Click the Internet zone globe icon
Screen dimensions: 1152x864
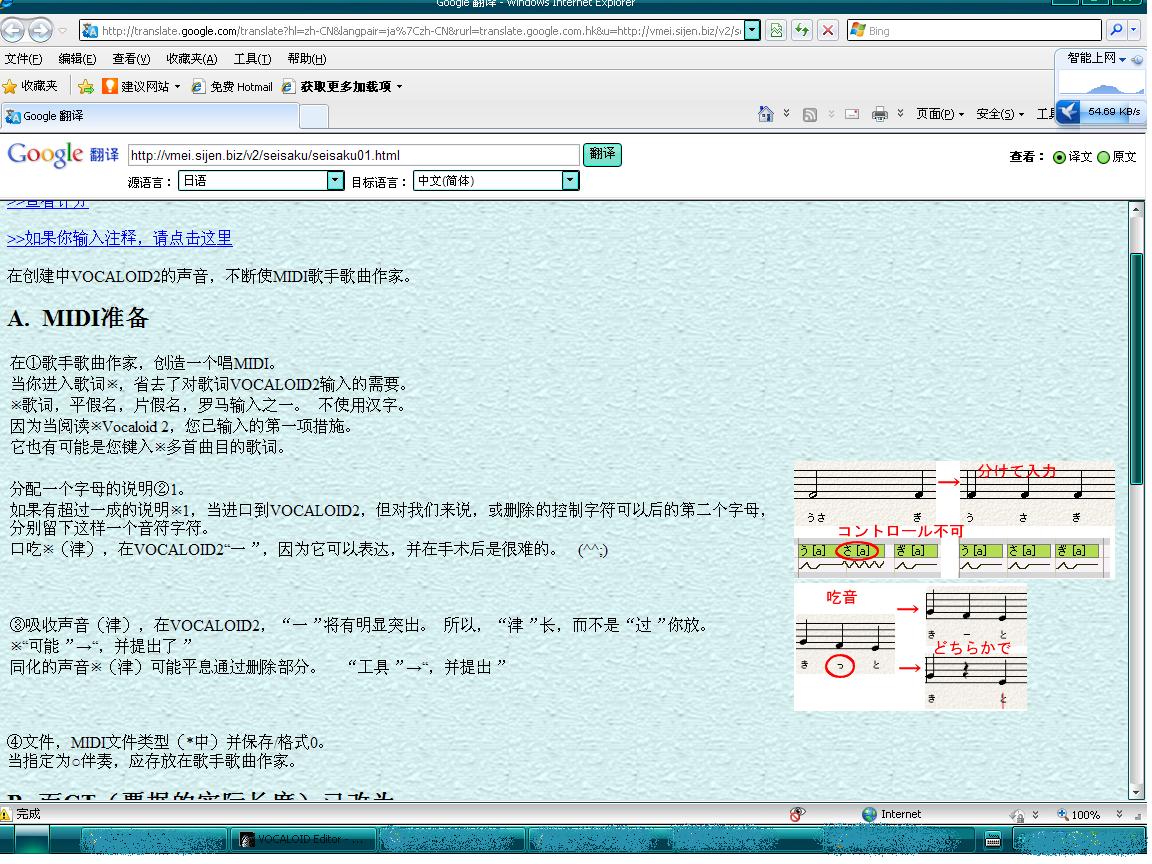pos(869,814)
